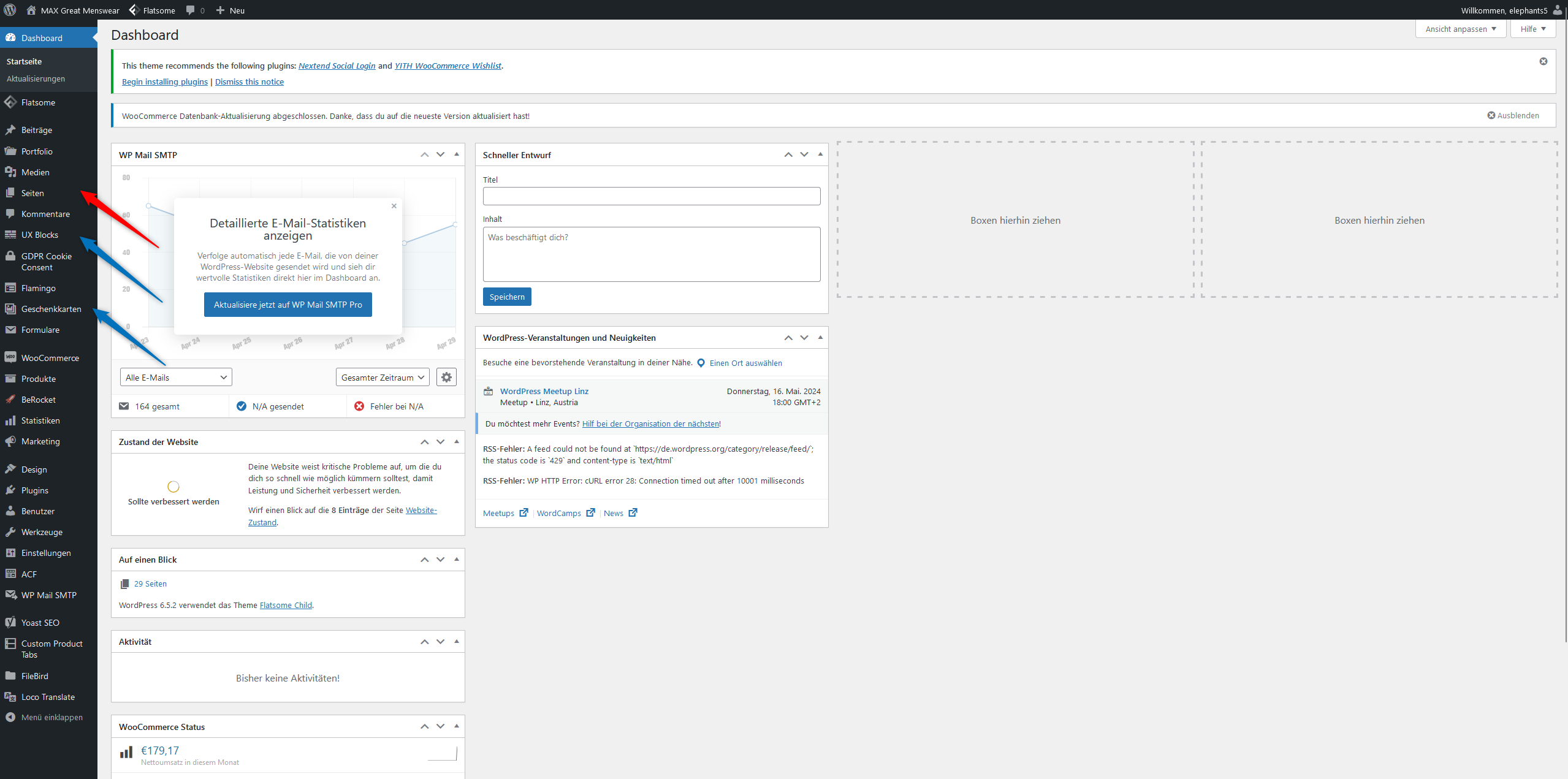Image resolution: width=1568 pixels, height=779 pixels.
Task: Click the Werkzeuge wrench icon
Action: click(x=10, y=532)
